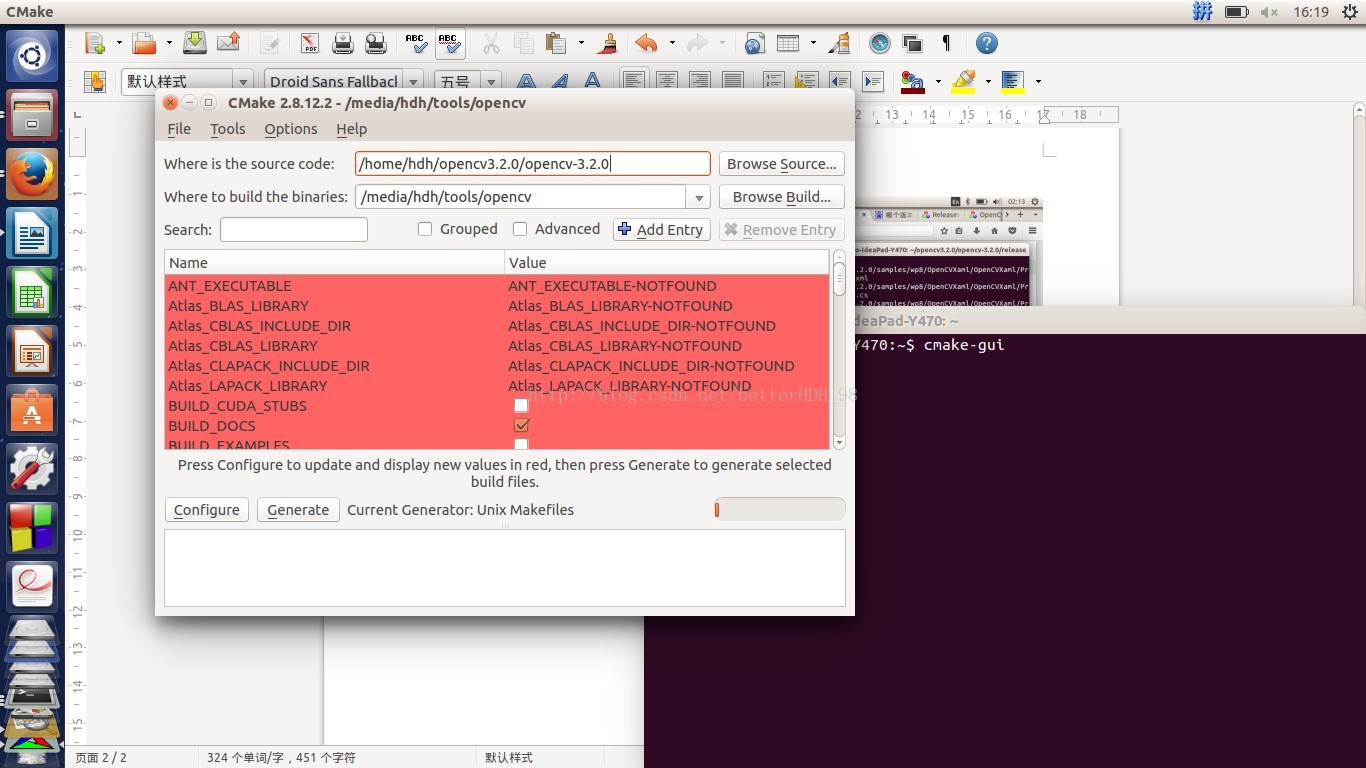Open the font size 五号 dropdown

[491, 81]
